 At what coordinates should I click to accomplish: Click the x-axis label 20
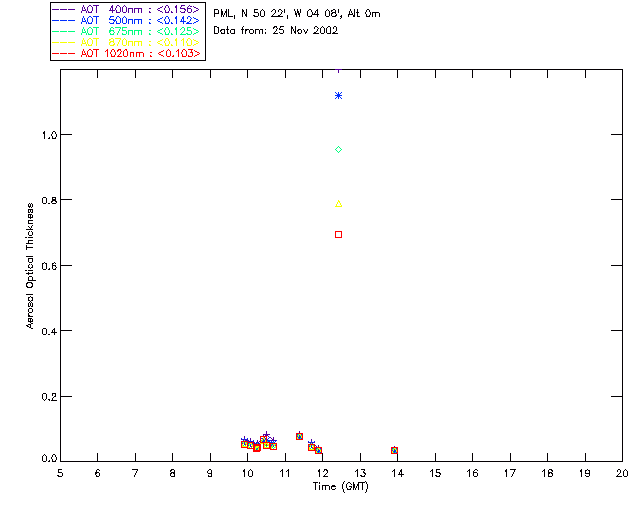click(622, 473)
